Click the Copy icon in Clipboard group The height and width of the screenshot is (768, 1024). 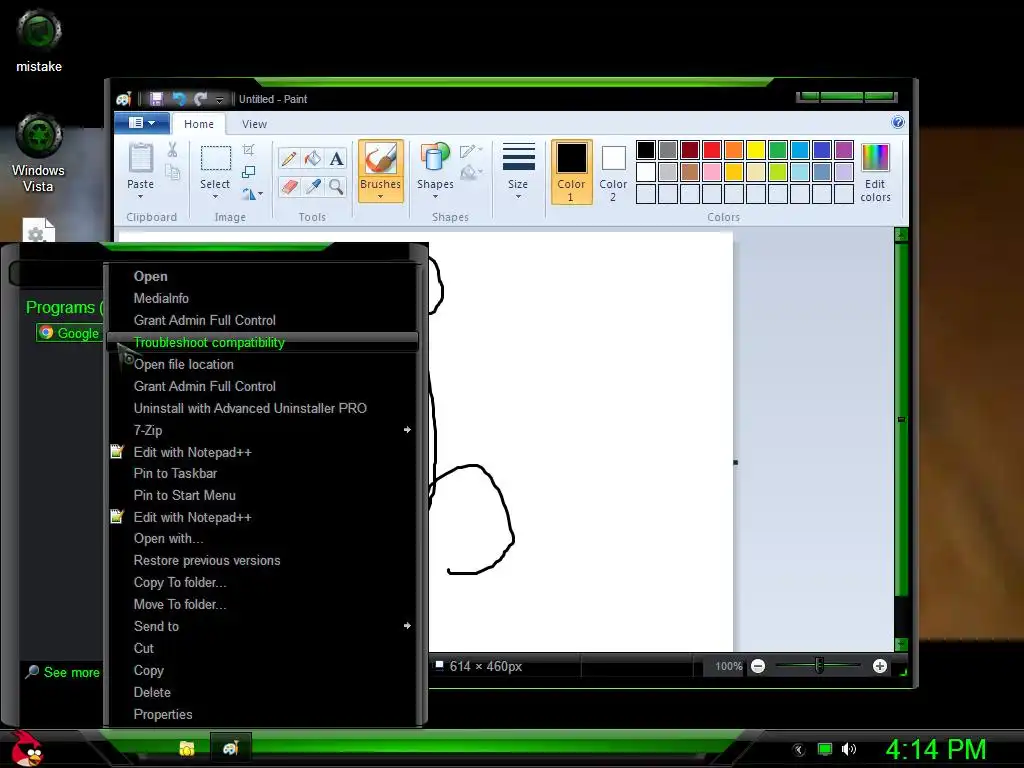point(172,172)
